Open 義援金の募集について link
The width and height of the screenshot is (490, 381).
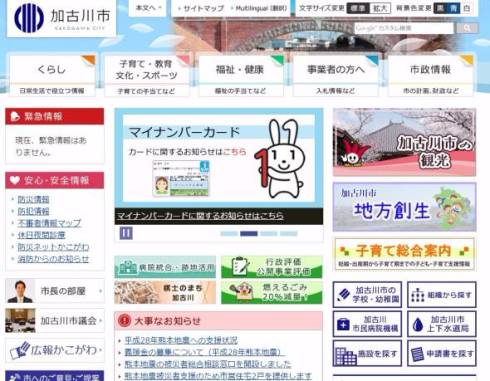pyautogui.click(x=204, y=352)
